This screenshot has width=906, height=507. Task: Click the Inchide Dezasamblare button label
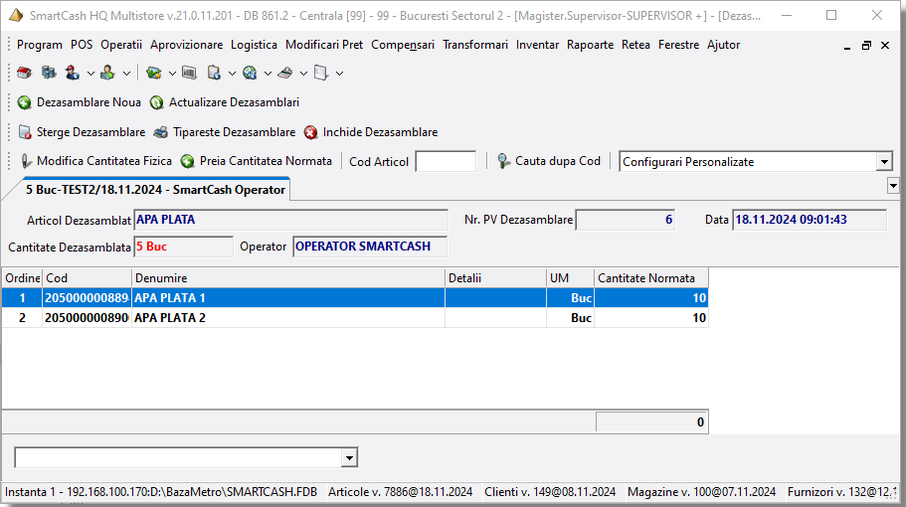click(x=380, y=132)
